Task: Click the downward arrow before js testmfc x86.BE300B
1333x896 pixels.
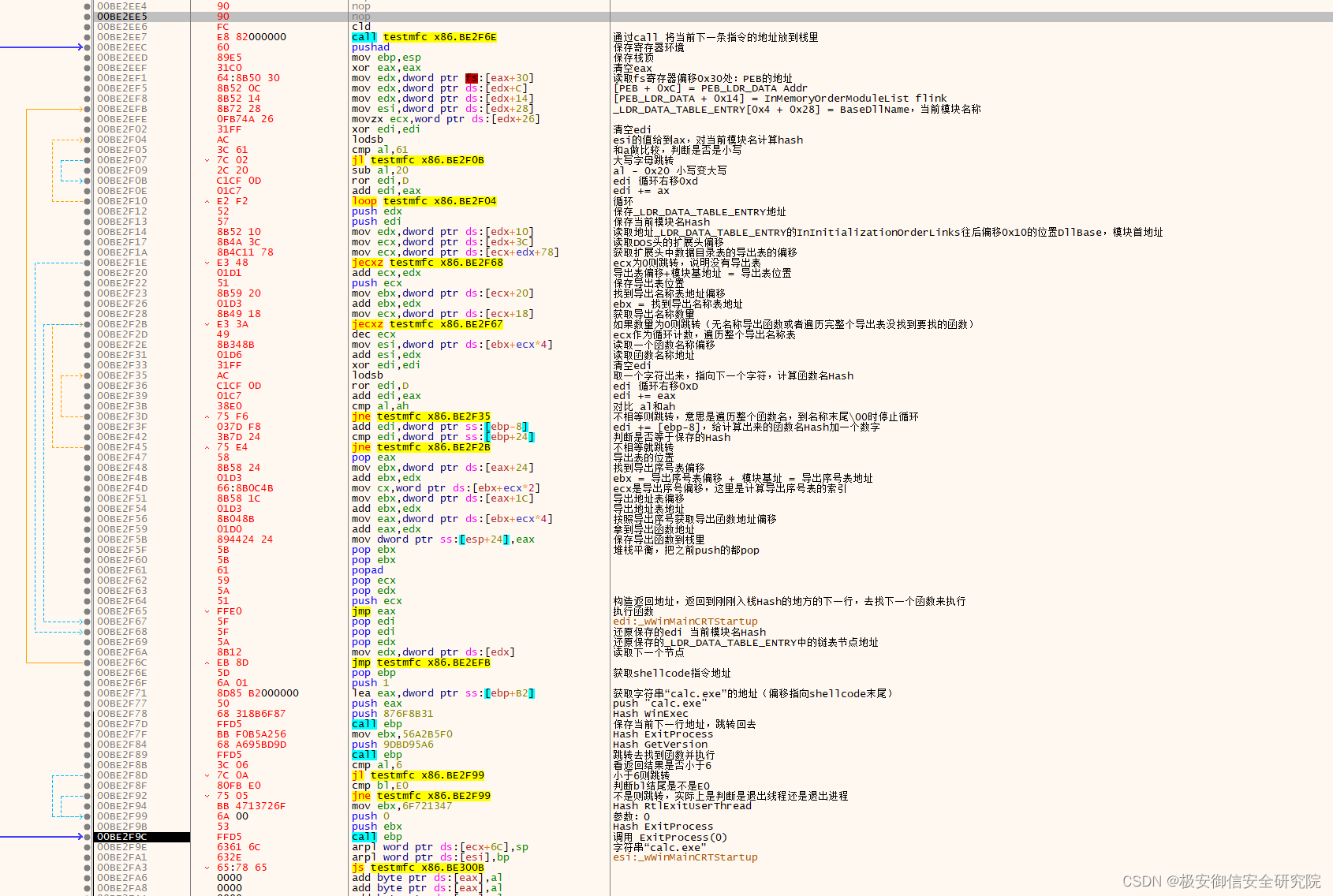Action: click(x=207, y=867)
